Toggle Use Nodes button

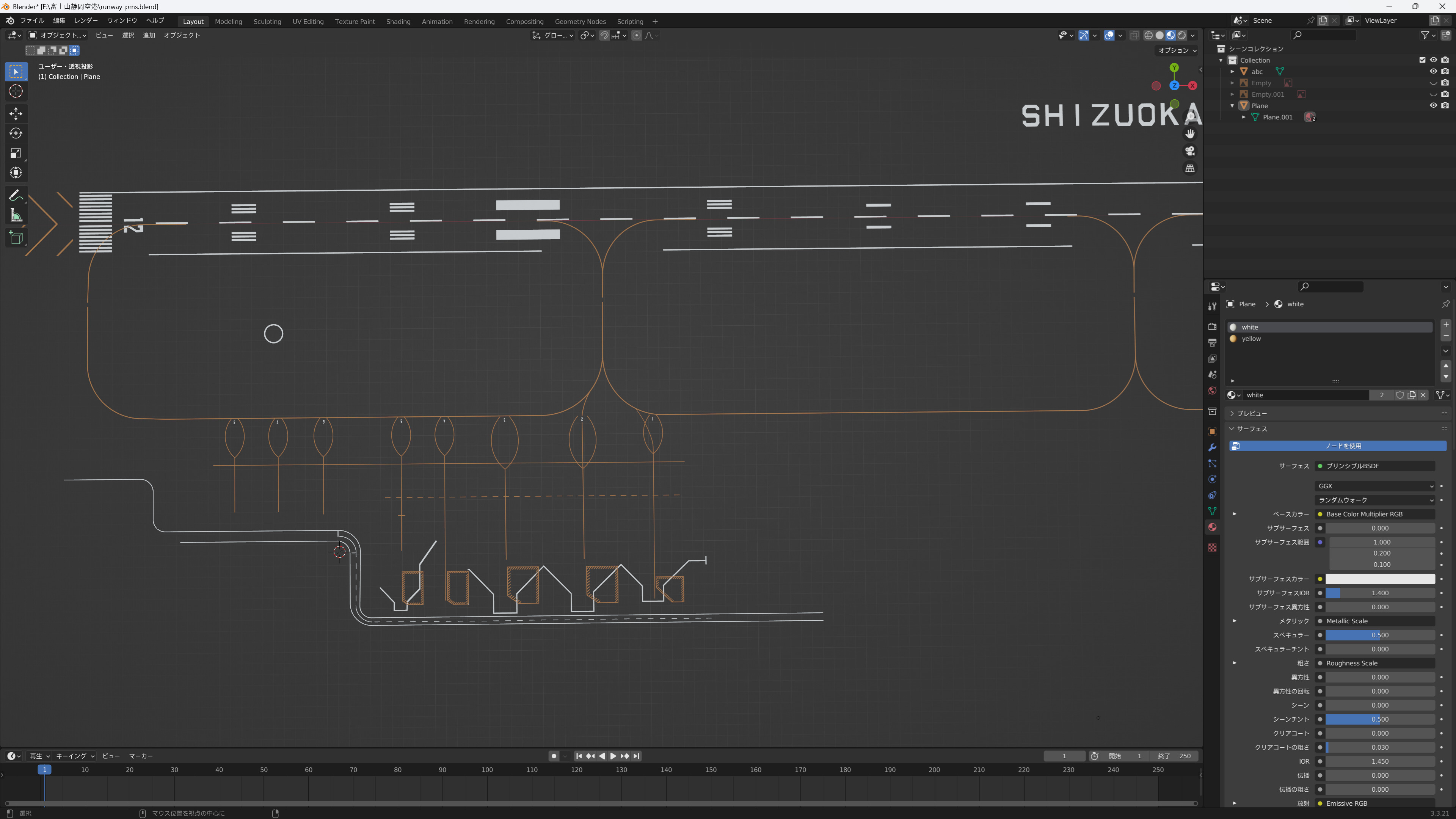[1337, 446]
